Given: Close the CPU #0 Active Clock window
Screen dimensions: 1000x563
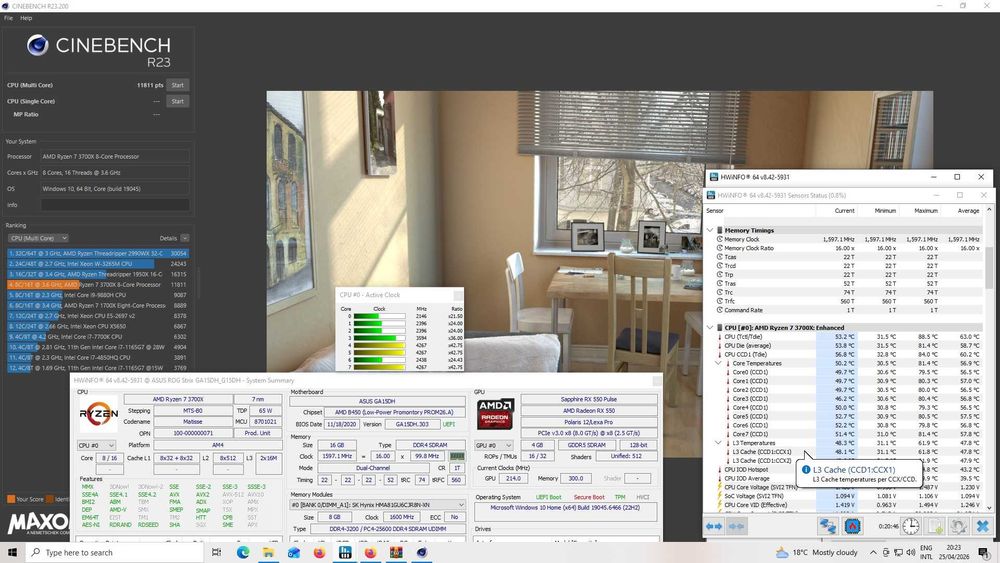Looking at the screenshot, I should (458, 295).
